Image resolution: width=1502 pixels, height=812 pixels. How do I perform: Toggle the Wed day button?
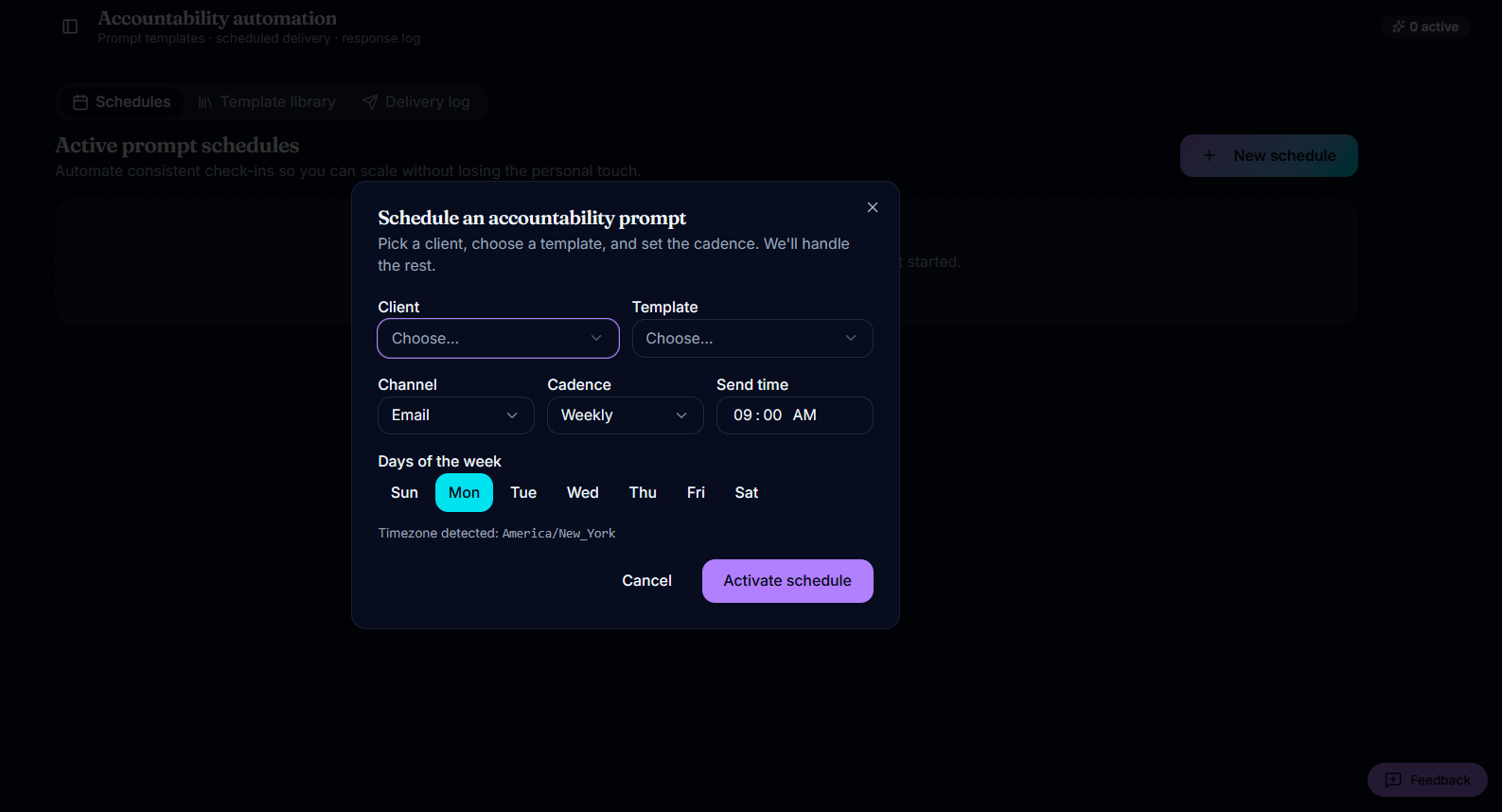(583, 493)
